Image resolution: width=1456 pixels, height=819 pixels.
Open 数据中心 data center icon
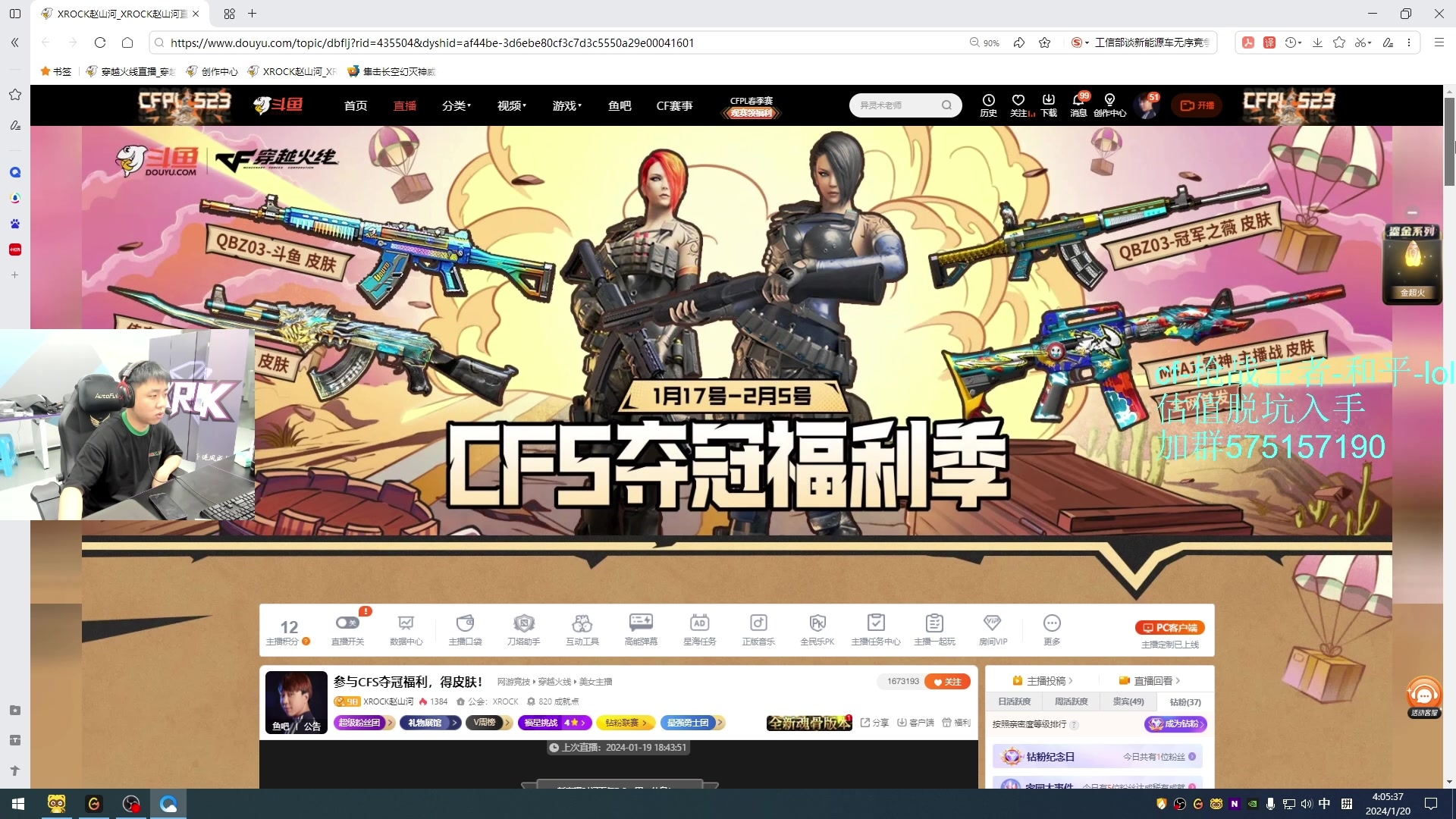pyautogui.click(x=406, y=623)
